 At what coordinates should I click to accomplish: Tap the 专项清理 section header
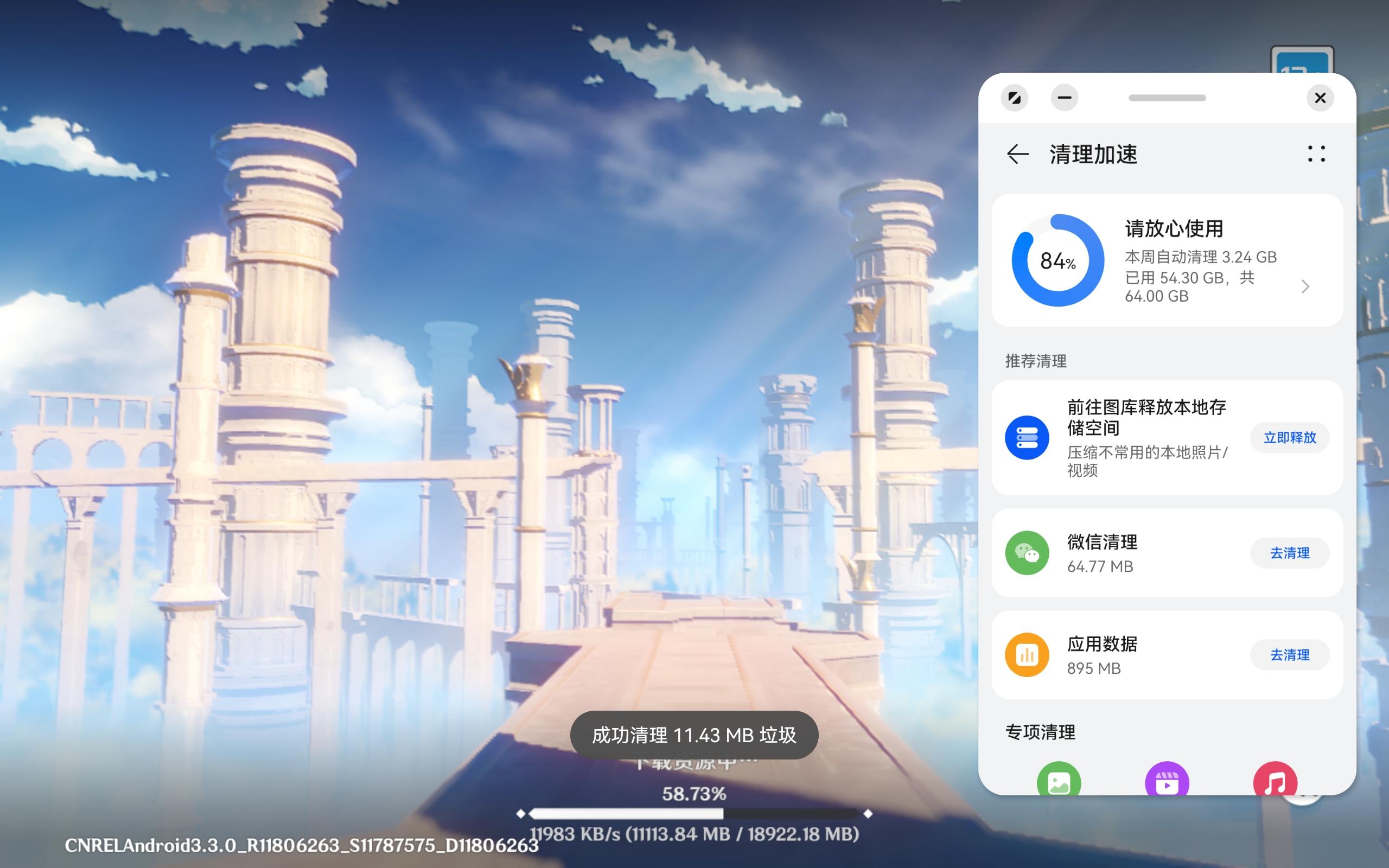click(x=1040, y=732)
